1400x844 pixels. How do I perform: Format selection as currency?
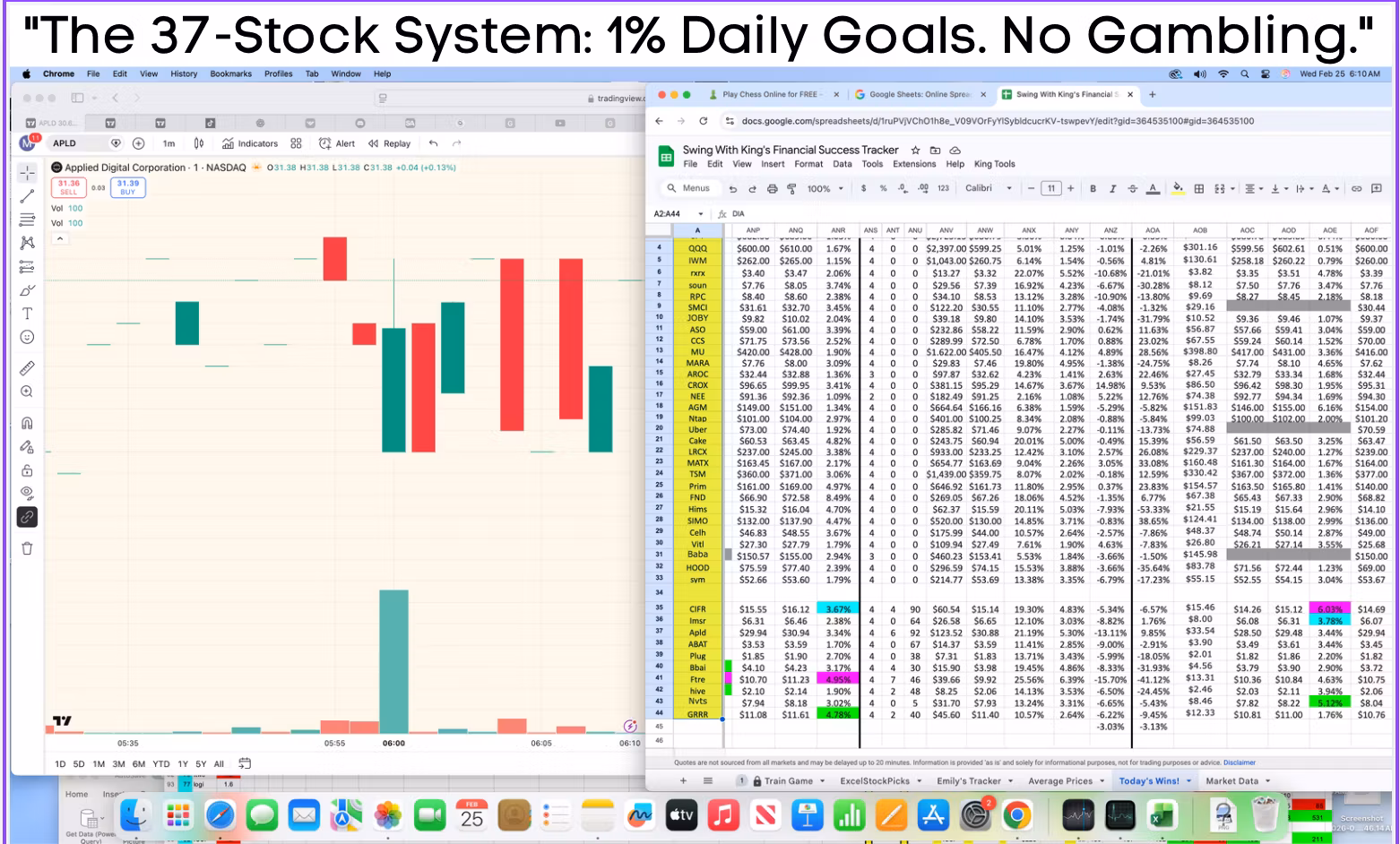click(863, 189)
